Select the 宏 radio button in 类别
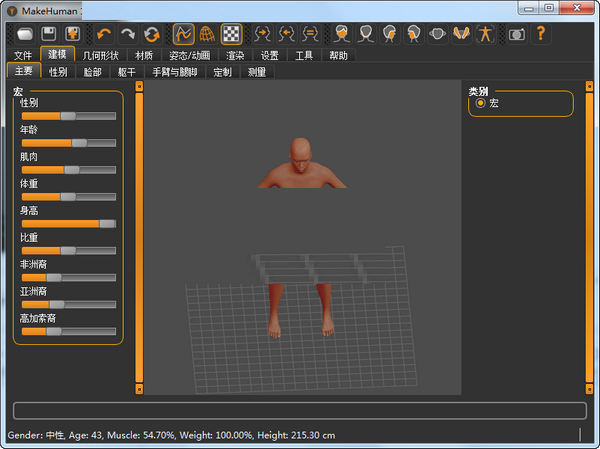Viewport: 600px width, 449px height. [x=481, y=103]
